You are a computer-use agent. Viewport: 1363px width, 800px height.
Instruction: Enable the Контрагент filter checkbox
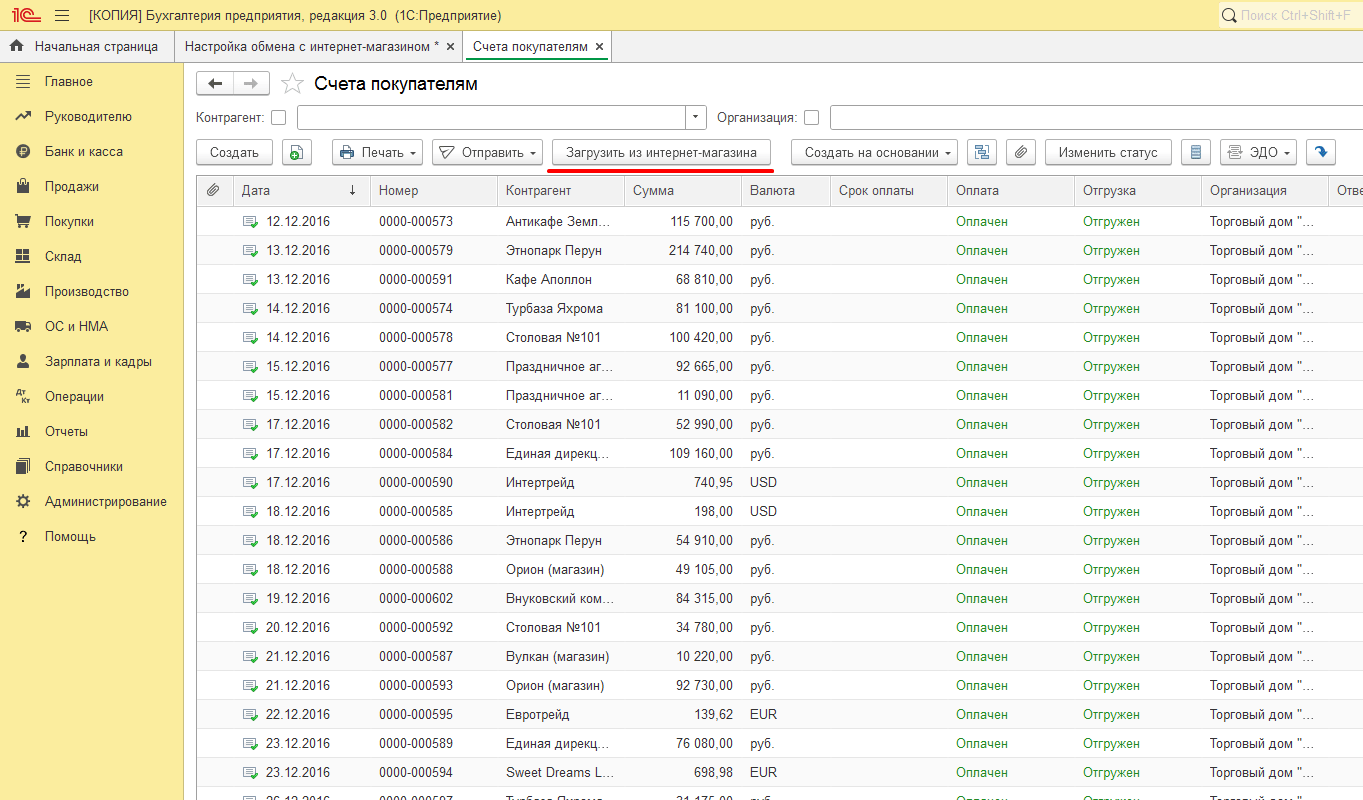point(278,118)
